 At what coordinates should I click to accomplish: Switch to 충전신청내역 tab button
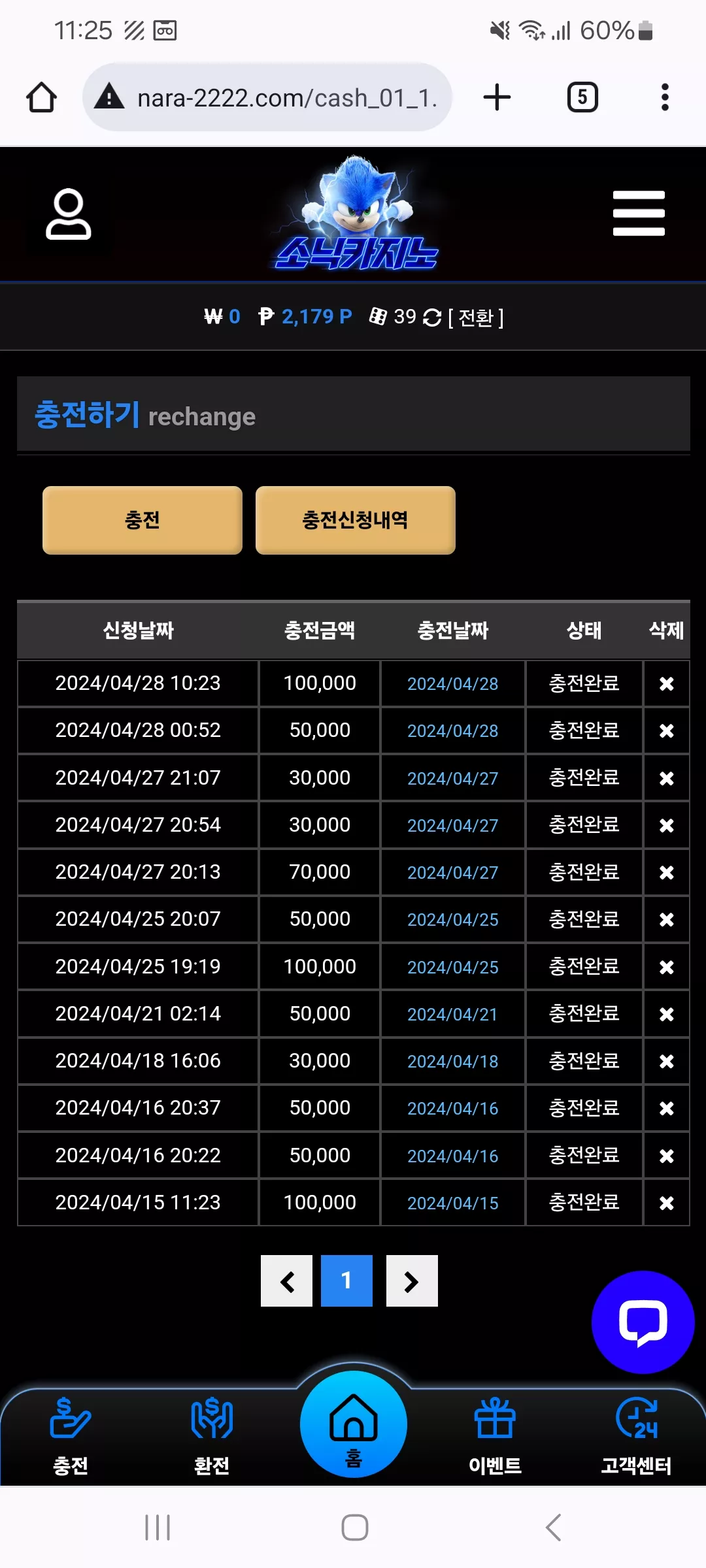click(x=356, y=520)
